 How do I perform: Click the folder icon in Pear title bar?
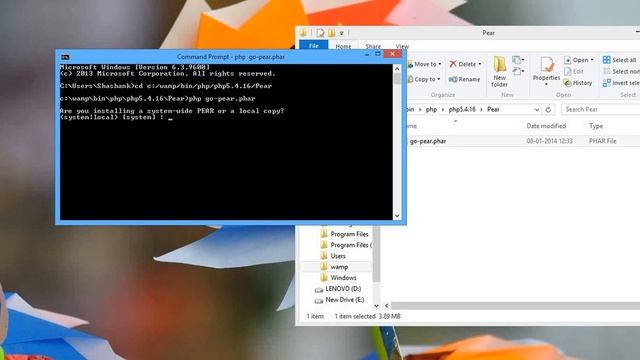coord(304,33)
